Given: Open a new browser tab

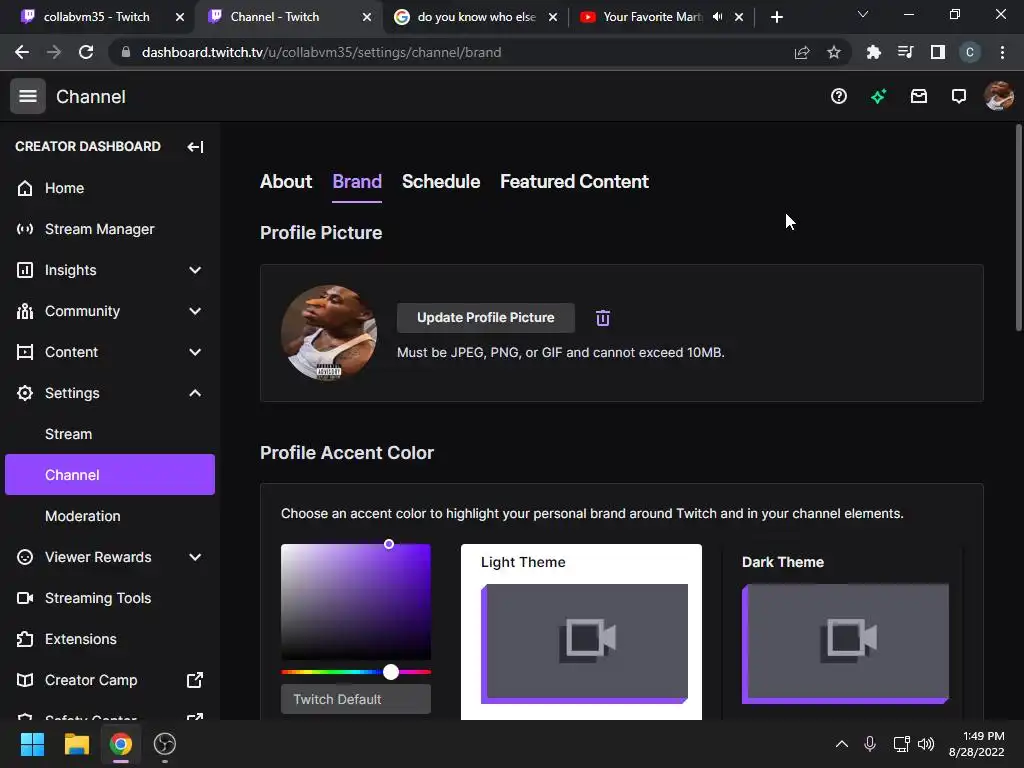Looking at the screenshot, I should [776, 17].
